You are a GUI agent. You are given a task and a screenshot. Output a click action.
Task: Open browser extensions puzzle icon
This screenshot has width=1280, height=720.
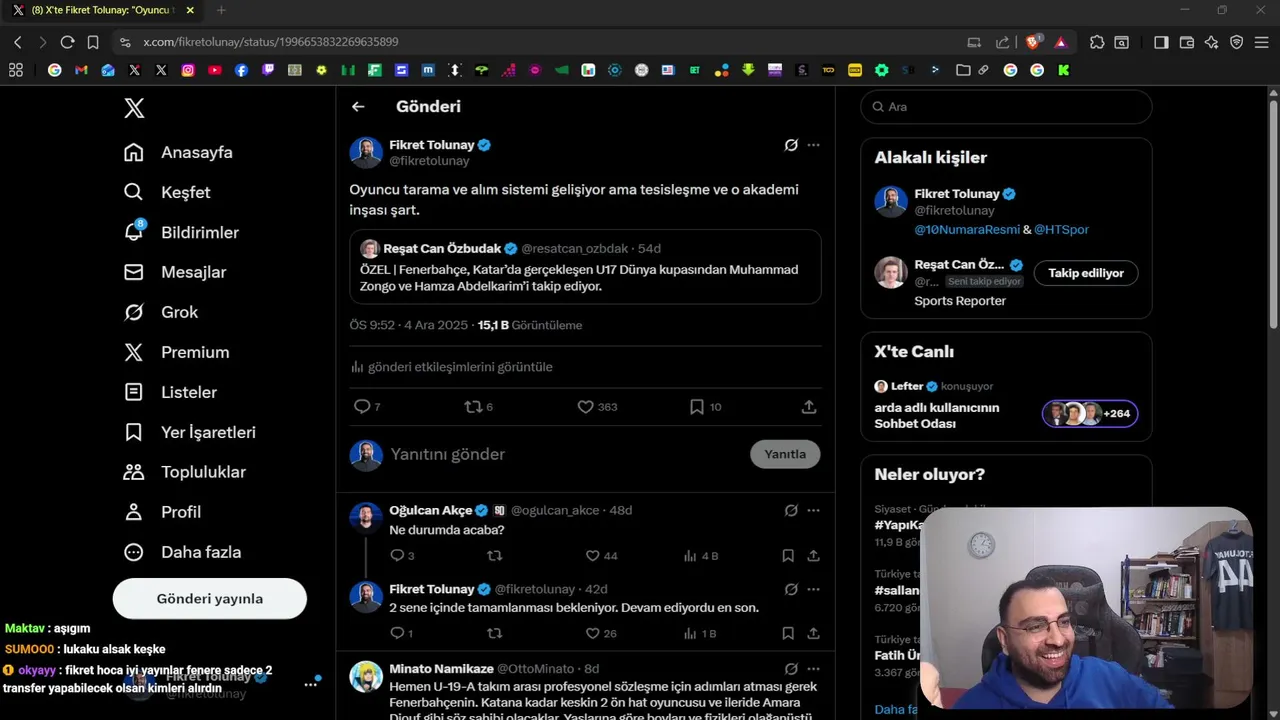click(1097, 42)
